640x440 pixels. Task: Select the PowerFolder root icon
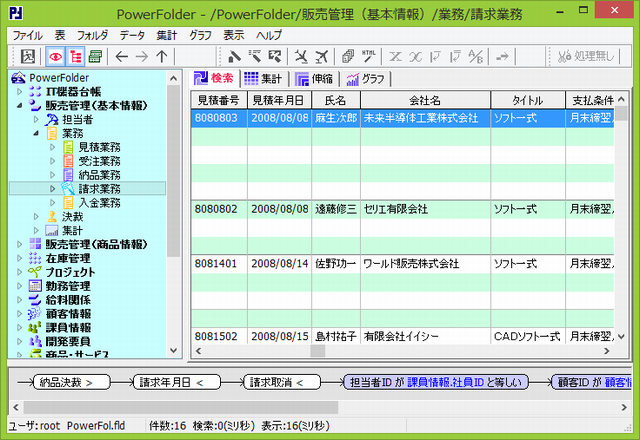point(18,78)
